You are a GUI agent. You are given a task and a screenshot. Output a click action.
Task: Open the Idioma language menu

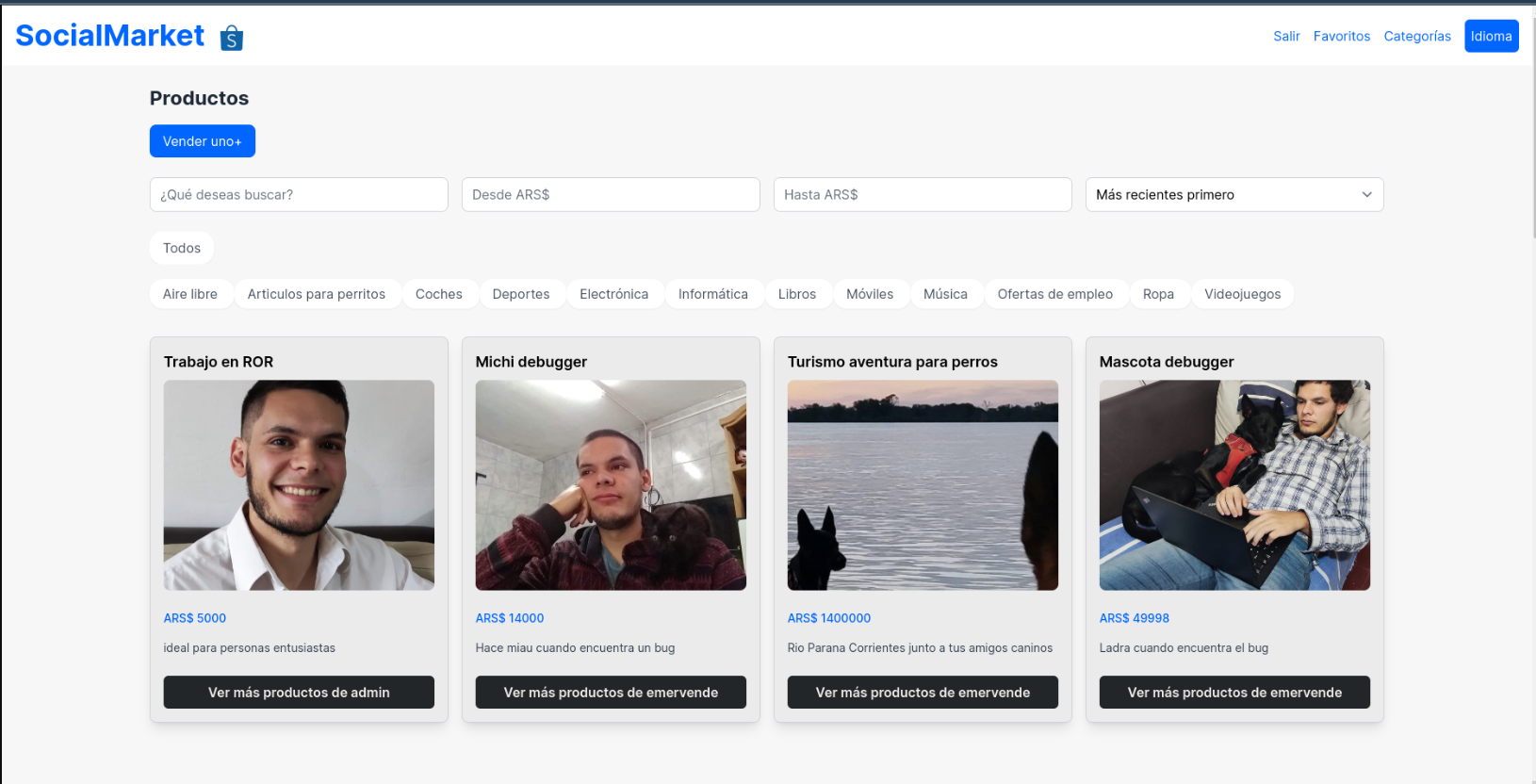tap(1491, 37)
